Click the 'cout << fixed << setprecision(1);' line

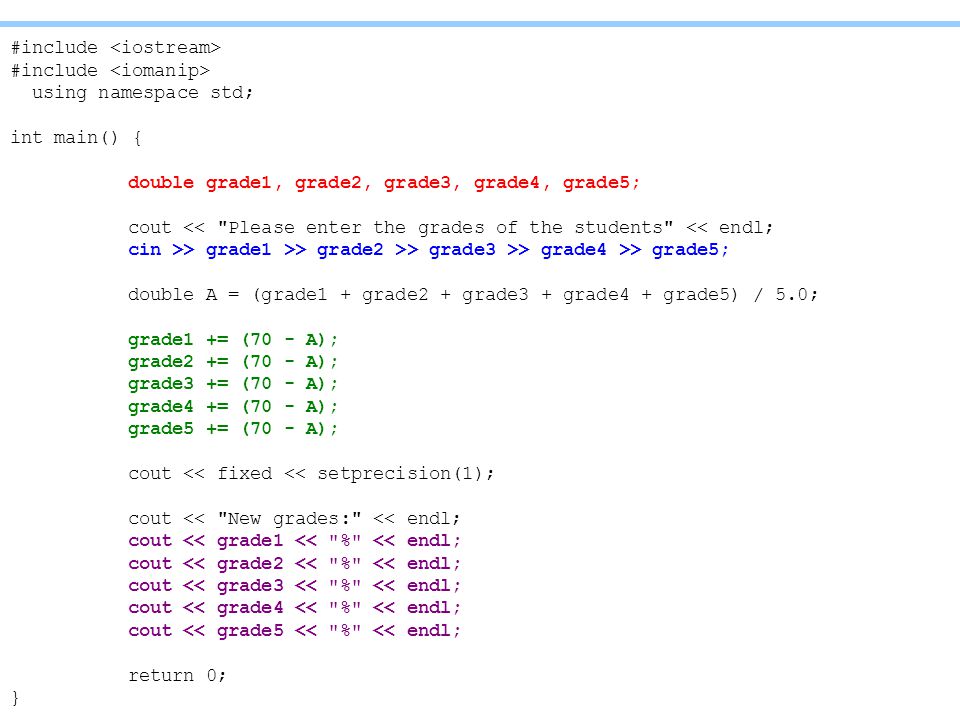pos(311,474)
